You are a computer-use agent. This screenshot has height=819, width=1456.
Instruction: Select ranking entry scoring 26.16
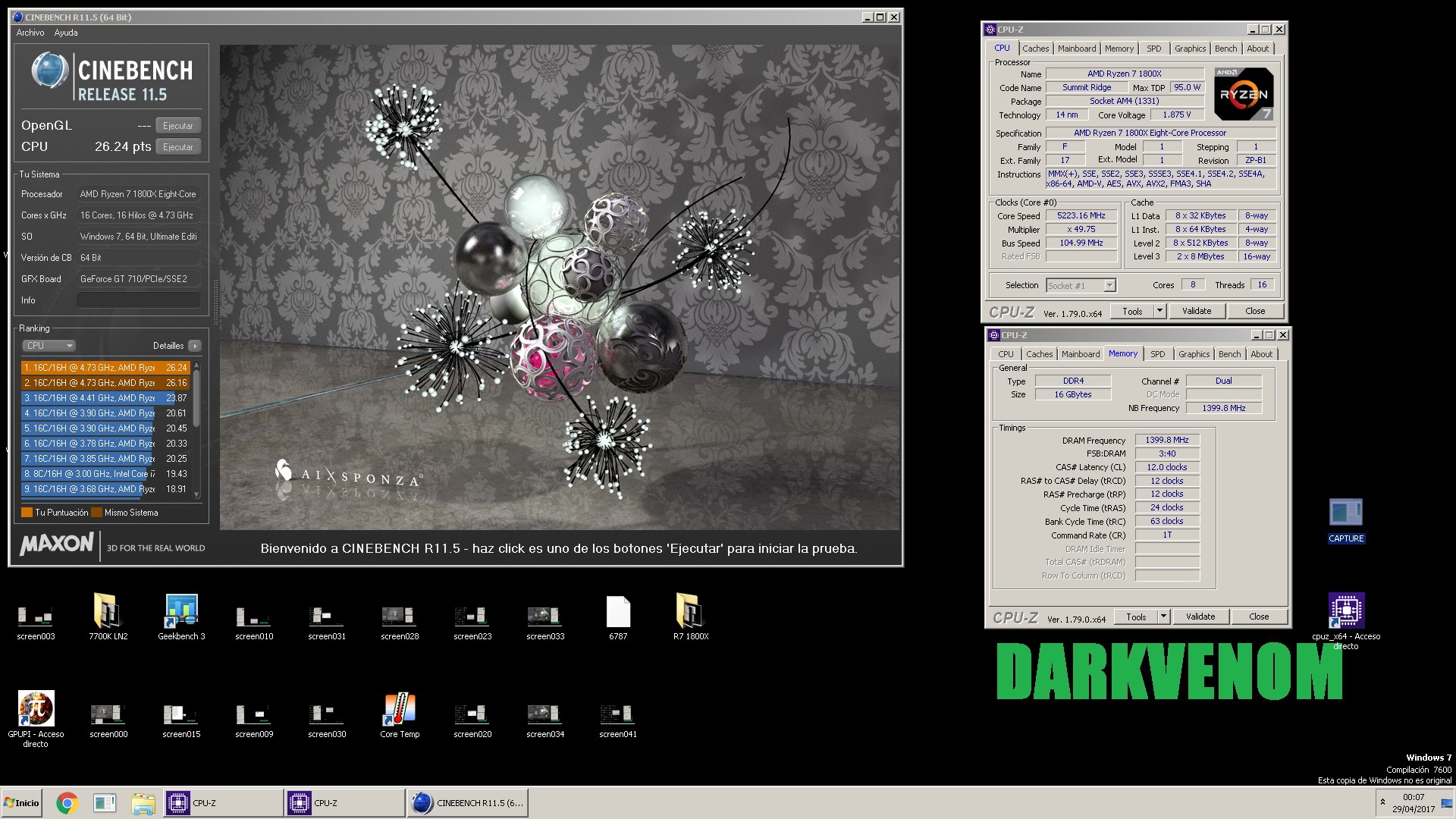[x=105, y=383]
